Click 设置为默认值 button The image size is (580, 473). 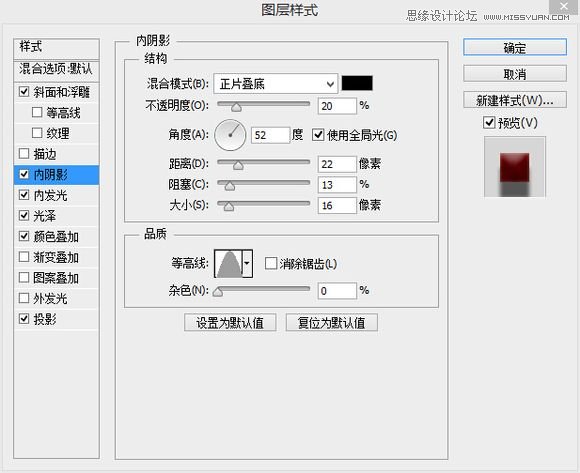(x=230, y=323)
